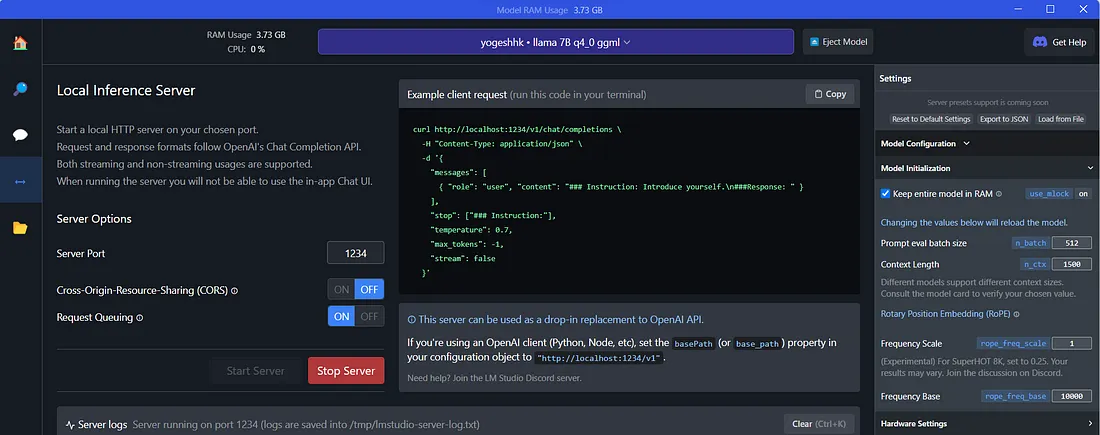Click the "temperature": 0.7 line
The height and width of the screenshot is (435, 1100).
(x=471, y=229)
